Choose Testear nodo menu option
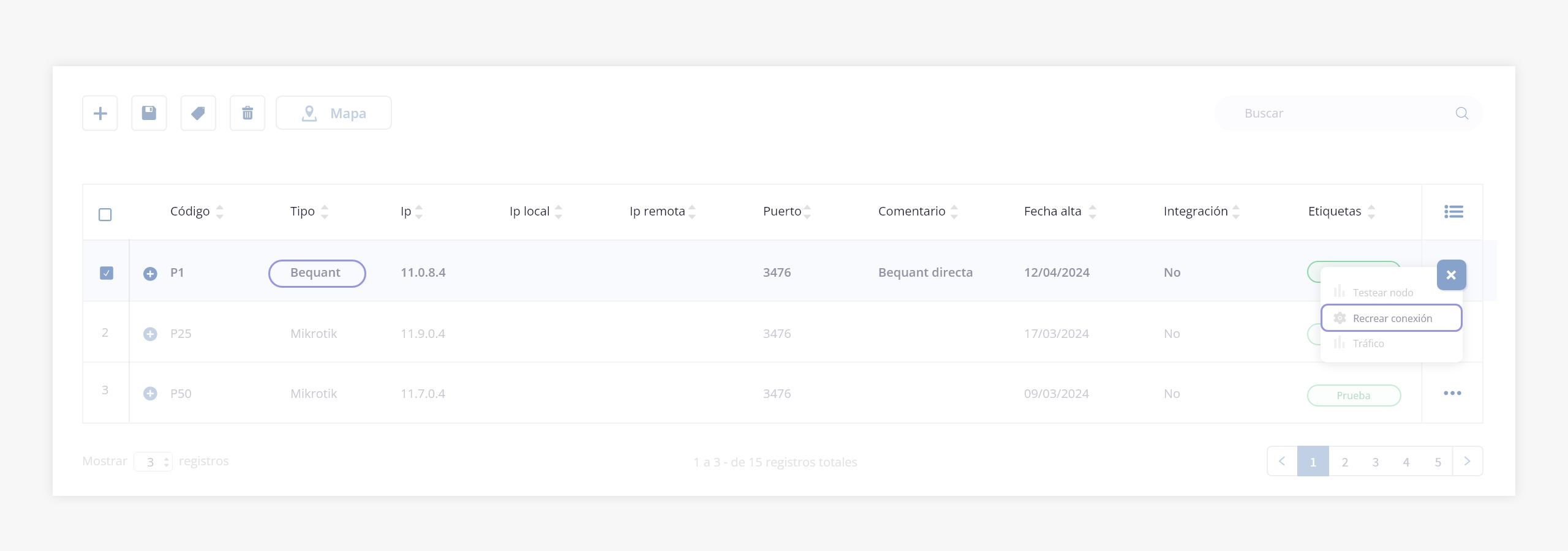This screenshot has width=1568, height=551. click(x=1382, y=293)
